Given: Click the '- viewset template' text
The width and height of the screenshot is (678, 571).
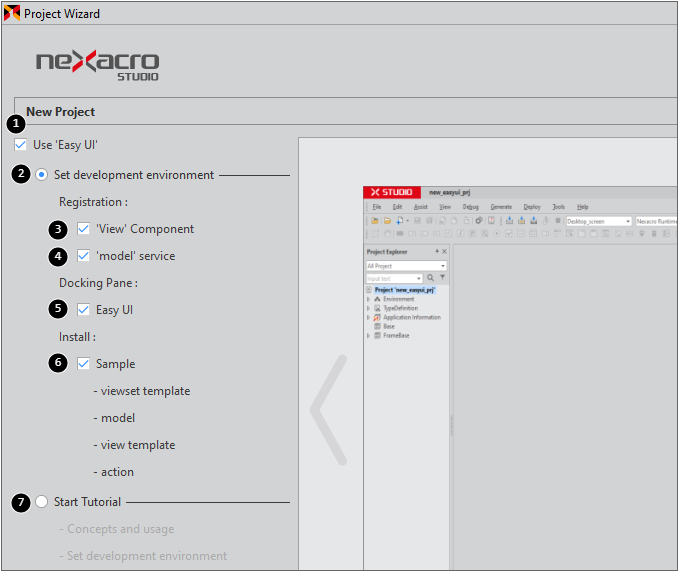Looking at the screenshot, I should [x=142, y=391].
